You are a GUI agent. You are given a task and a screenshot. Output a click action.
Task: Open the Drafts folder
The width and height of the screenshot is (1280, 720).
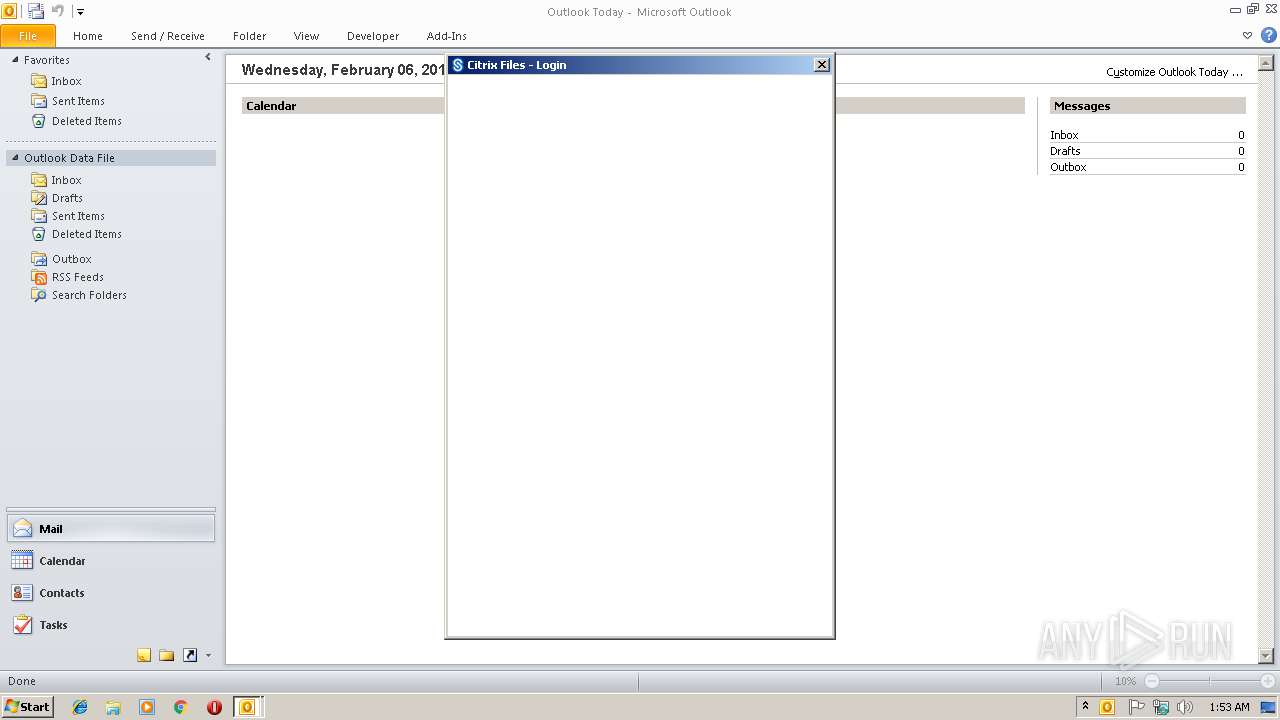[x=67, y=198]
